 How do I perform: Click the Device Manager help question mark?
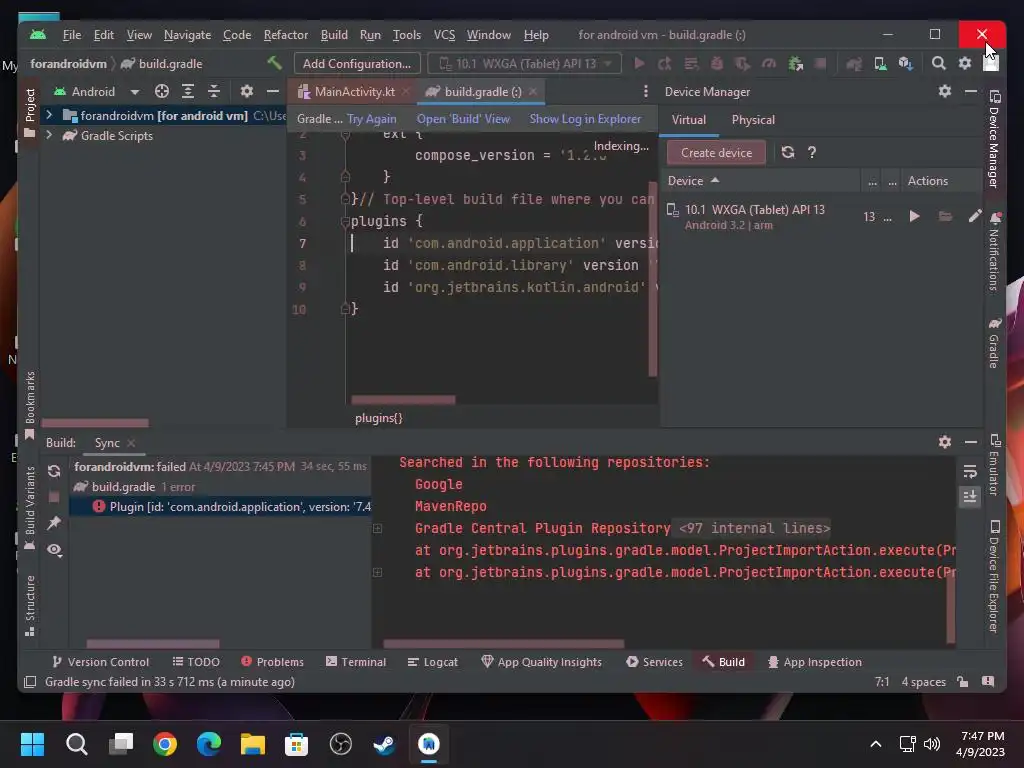[812, 152]
